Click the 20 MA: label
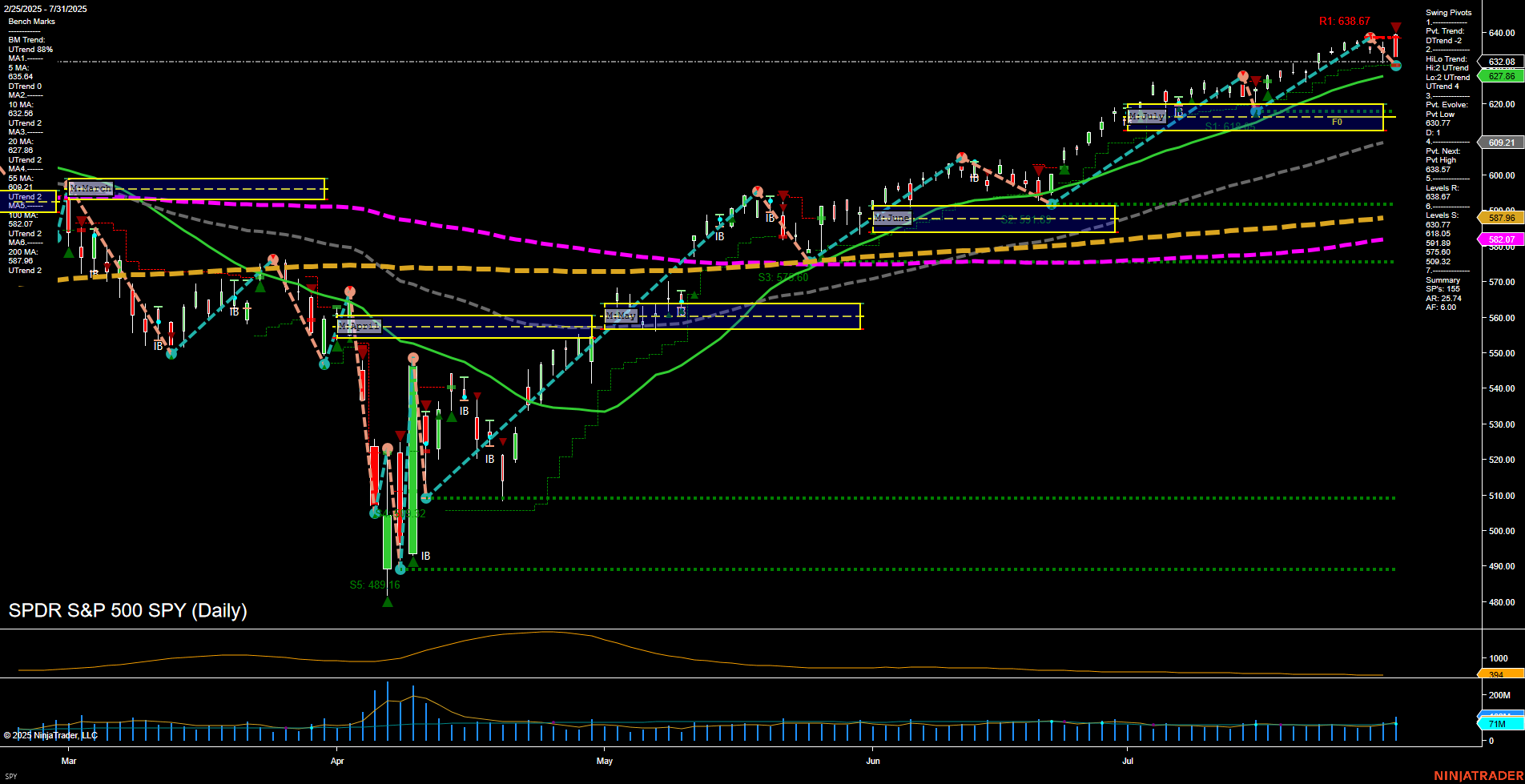Screen dimensions: 1525x784 pyautogui.click(x=21, y=142)
